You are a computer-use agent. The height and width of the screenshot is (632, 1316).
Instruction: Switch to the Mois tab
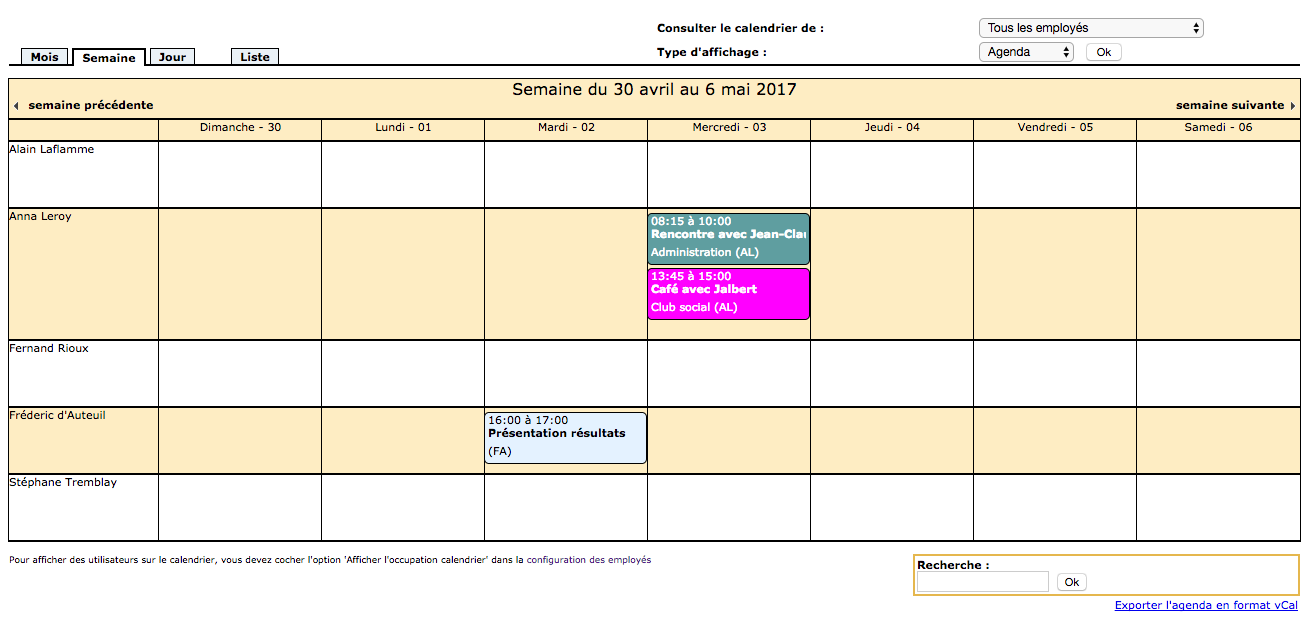tap(45, 57)
